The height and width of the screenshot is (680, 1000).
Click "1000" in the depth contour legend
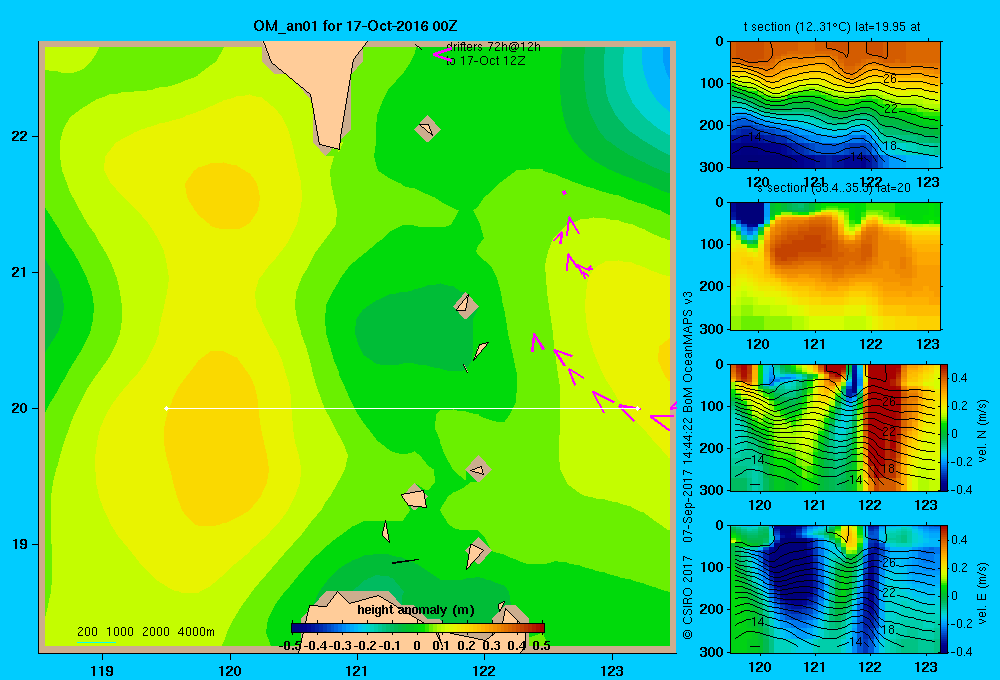(120, 632)
